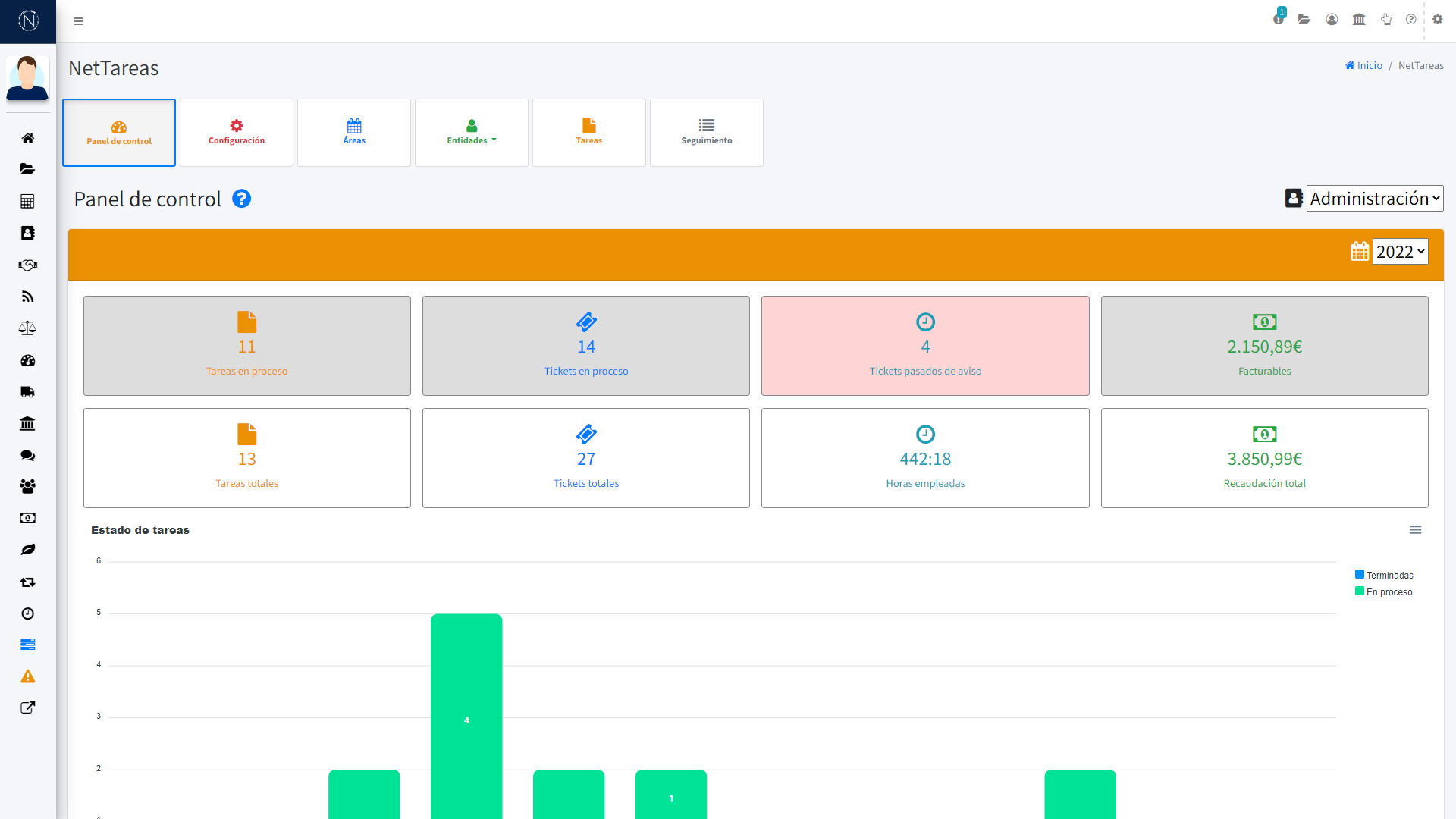Open the Tickets pasados de aviso card
Viewport: 1456px width, 819px height.
pyautogui.click(x=925, y=346)
